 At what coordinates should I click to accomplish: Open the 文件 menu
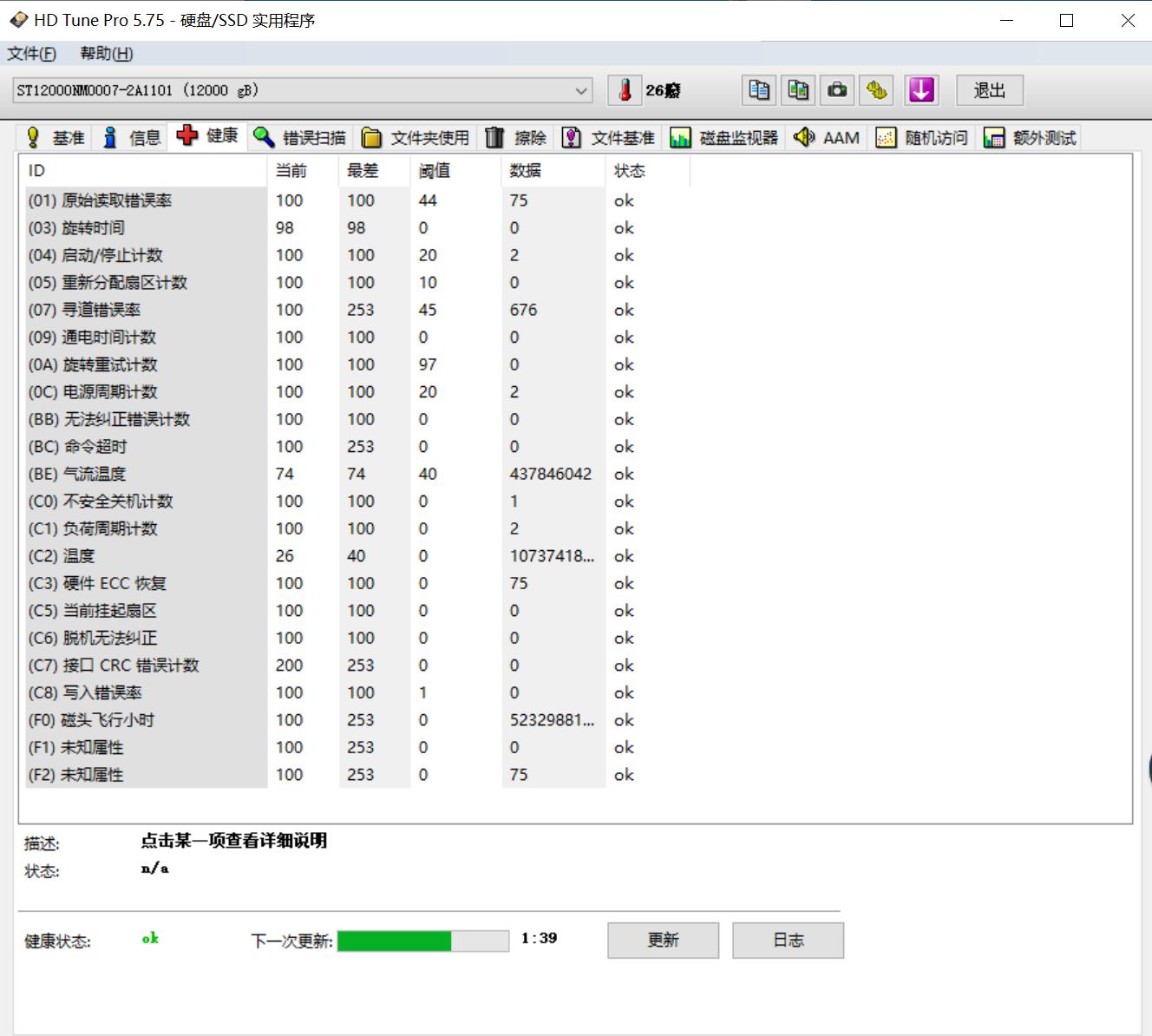(x=31, y=53)
